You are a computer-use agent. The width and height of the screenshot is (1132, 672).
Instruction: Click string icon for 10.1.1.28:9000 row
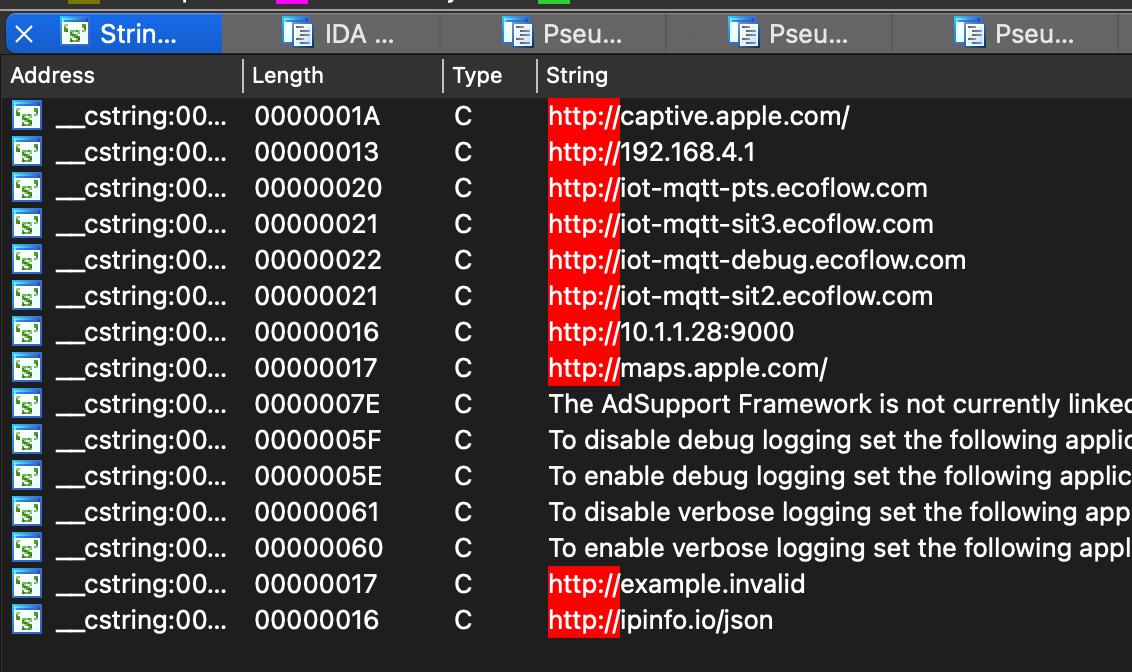tap(27, 333)
